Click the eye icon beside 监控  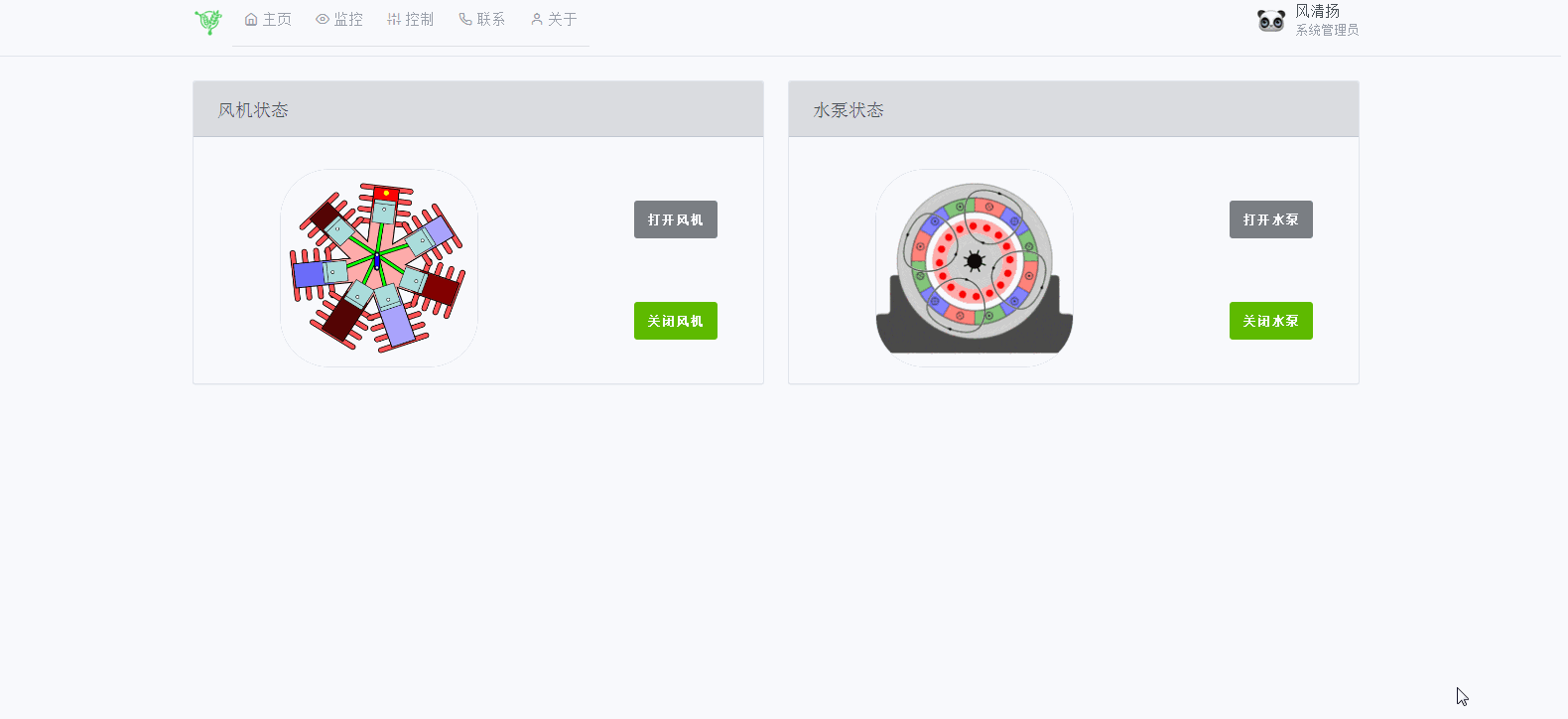[323, 19]
